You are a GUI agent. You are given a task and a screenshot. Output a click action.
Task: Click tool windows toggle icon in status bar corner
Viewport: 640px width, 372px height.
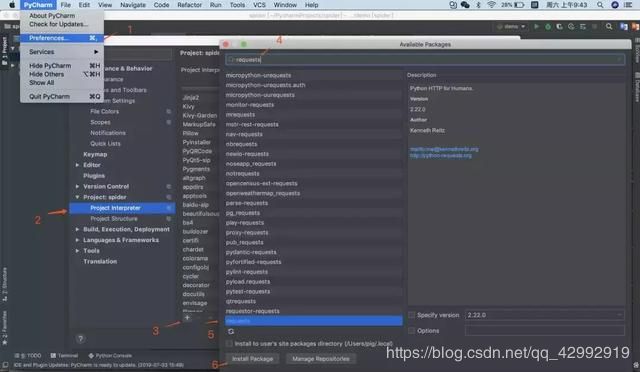[5, 365]
